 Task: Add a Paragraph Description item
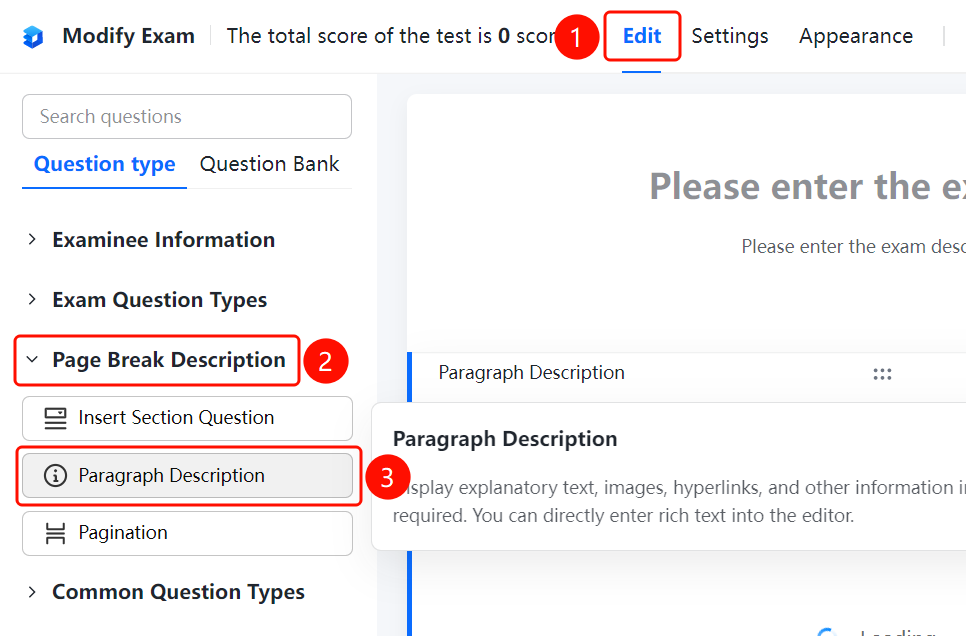pyautogui.click(x=187, y=475)
